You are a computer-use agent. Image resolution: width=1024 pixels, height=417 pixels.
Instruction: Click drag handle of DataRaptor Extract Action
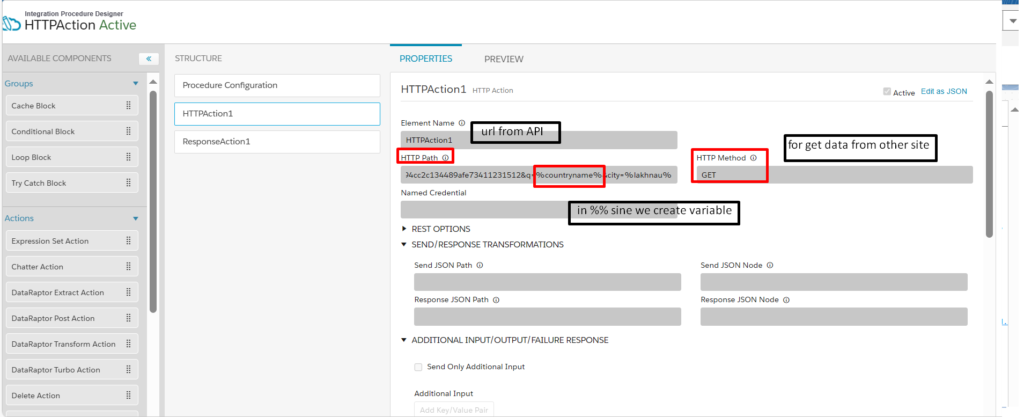(128, 292)
